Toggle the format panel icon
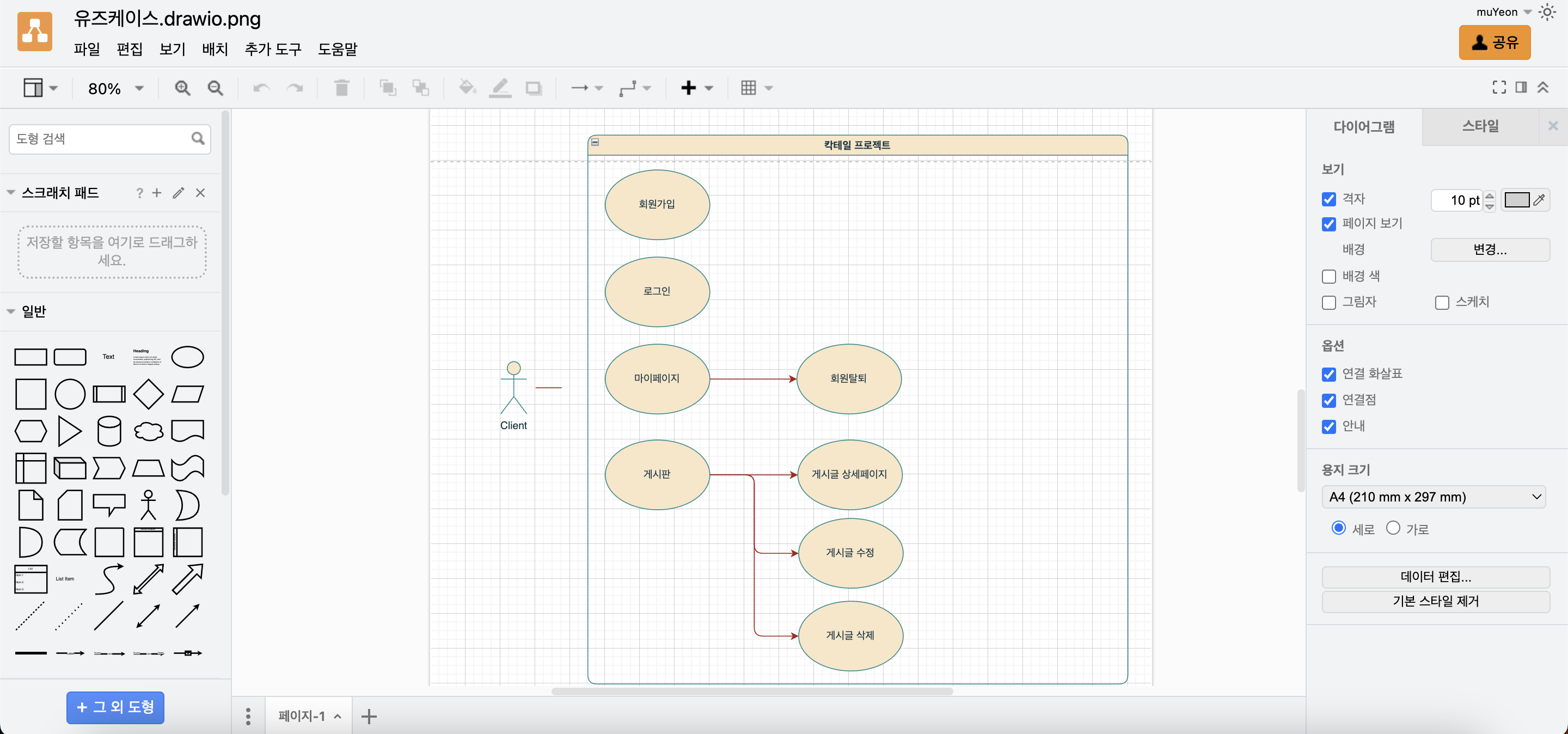The width and height of the screenshot is (1568, 734). (1521, 88)
